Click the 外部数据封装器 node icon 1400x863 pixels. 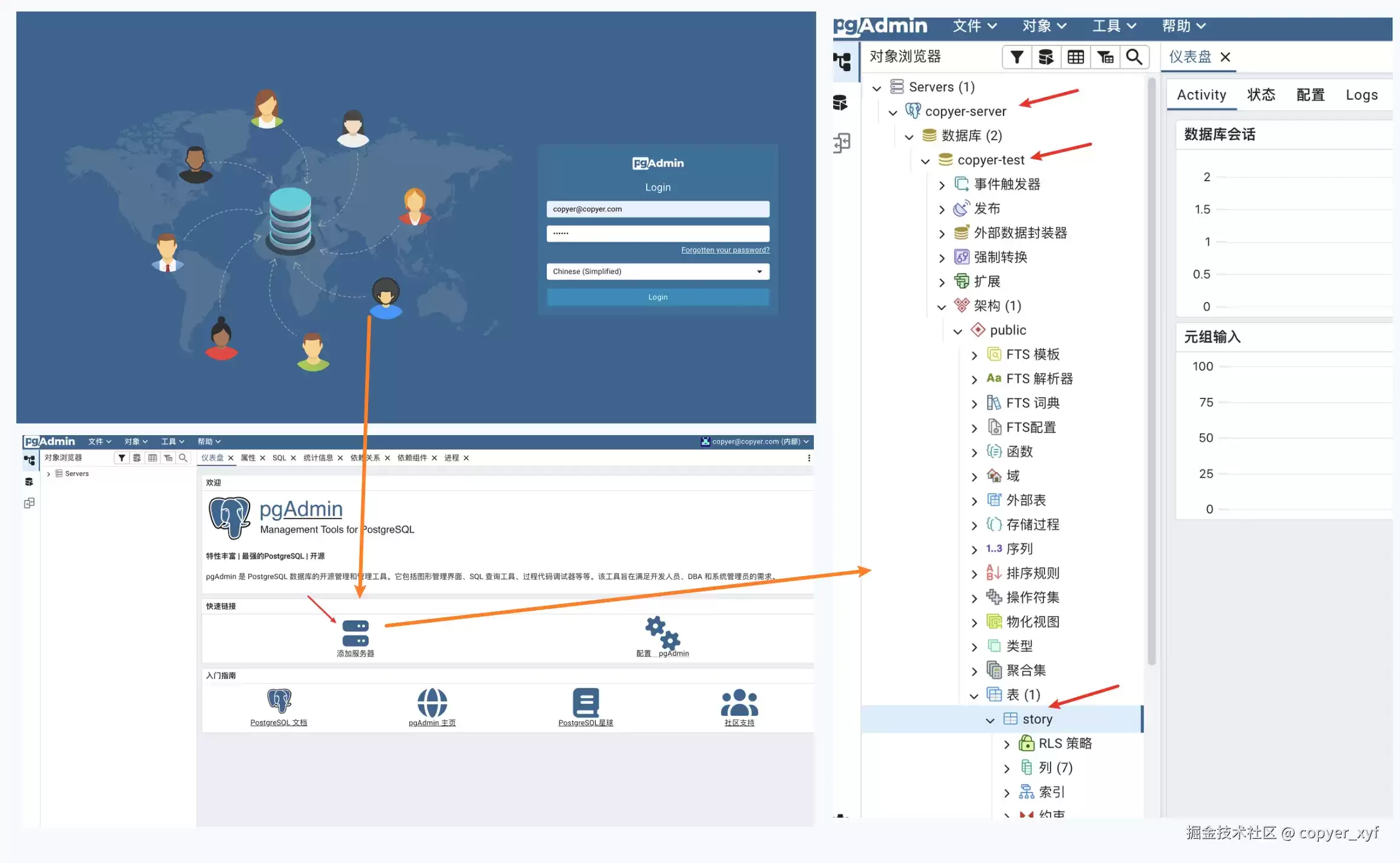coord(962,233)
